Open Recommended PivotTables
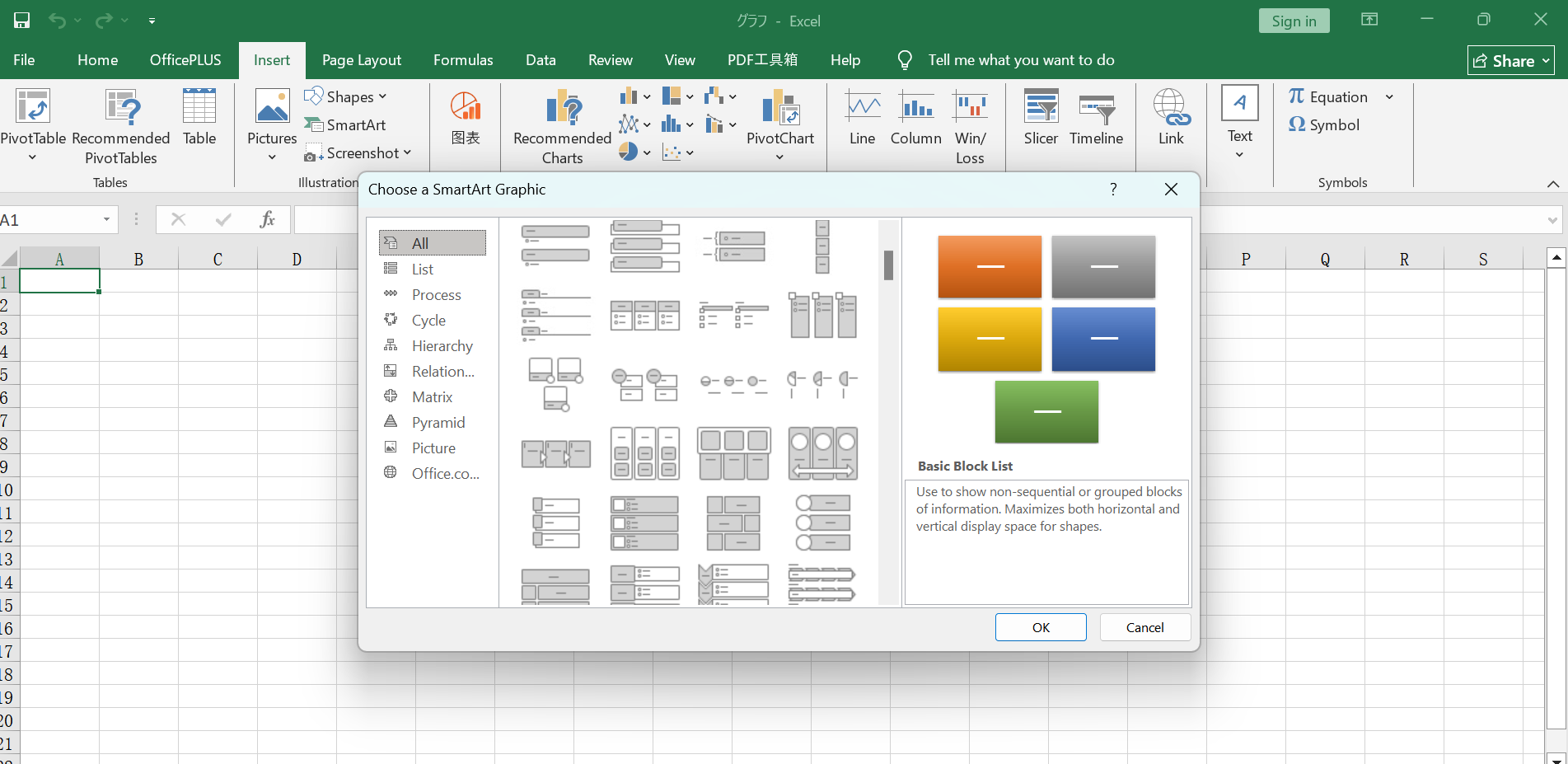This screenshot has width=1568, height=764. (120, 125)
